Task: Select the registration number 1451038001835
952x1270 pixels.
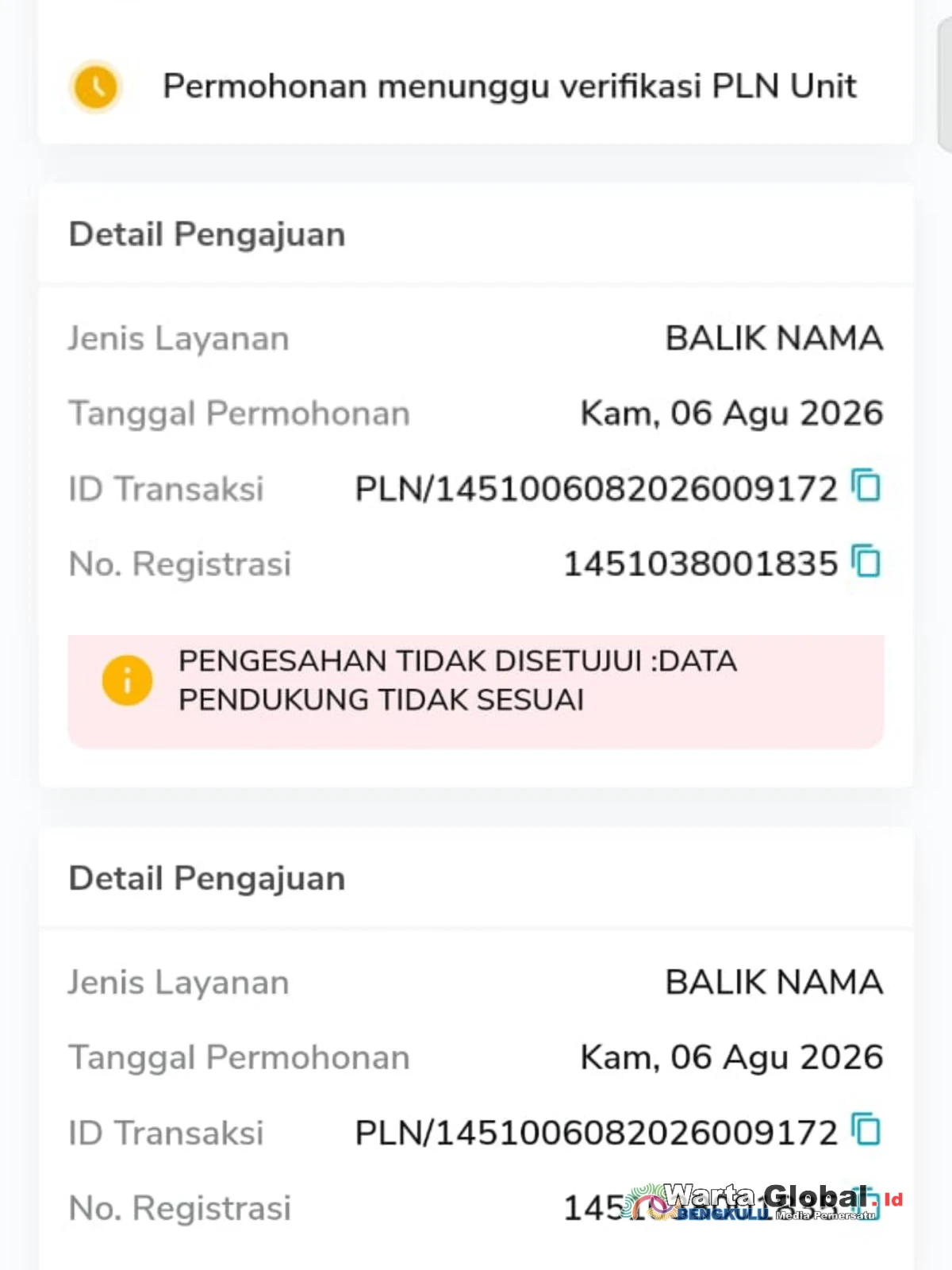Action: tap(701, 564)
